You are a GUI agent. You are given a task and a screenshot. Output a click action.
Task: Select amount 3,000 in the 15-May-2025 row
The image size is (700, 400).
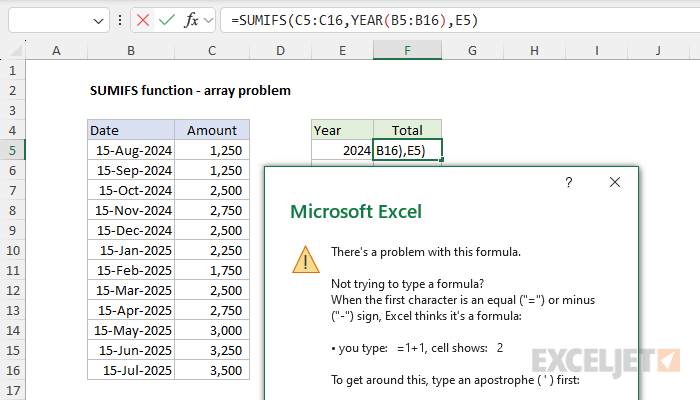212,330
